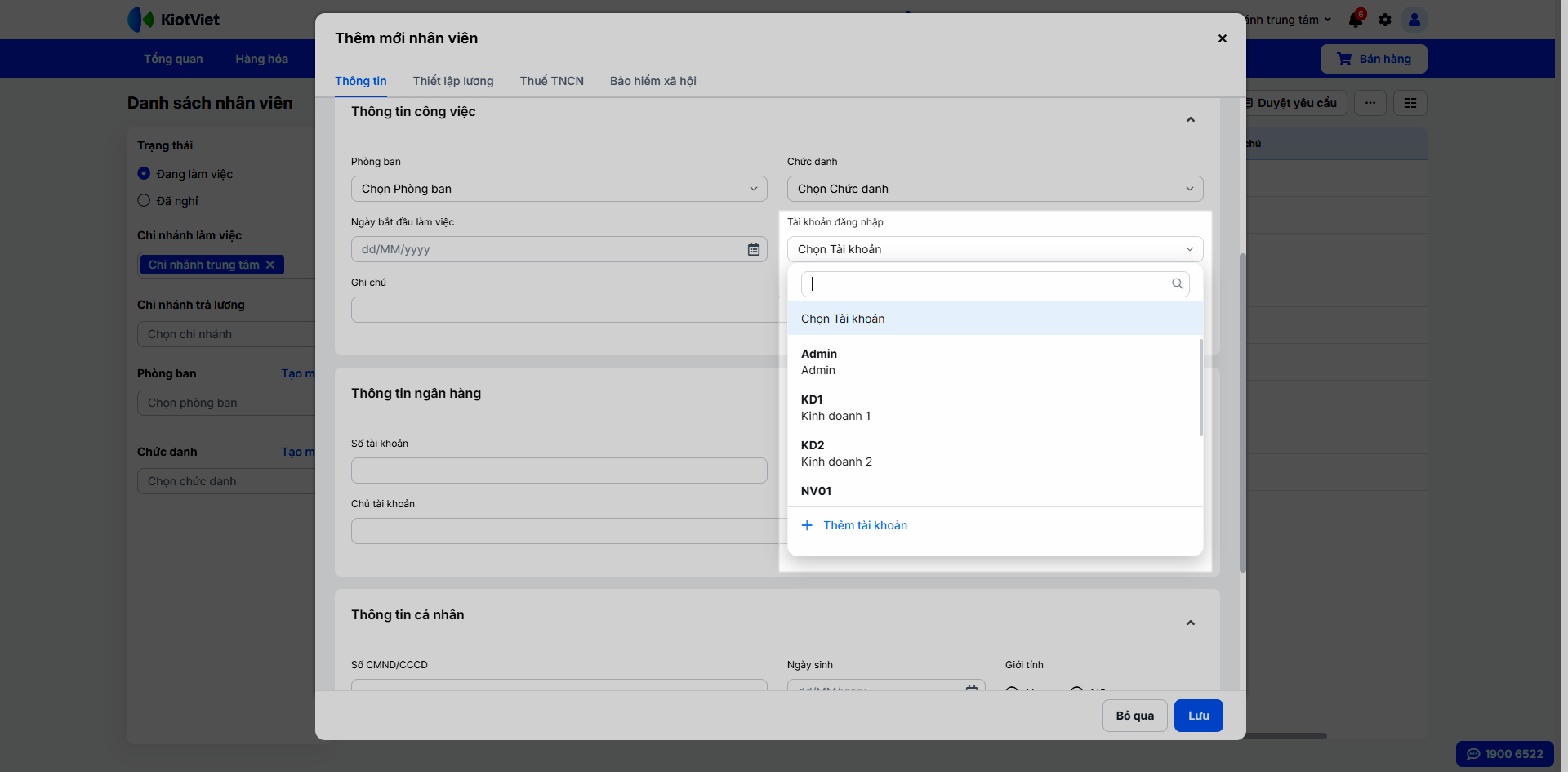Click the 1900 6522 support chat button

point(1505,754)
